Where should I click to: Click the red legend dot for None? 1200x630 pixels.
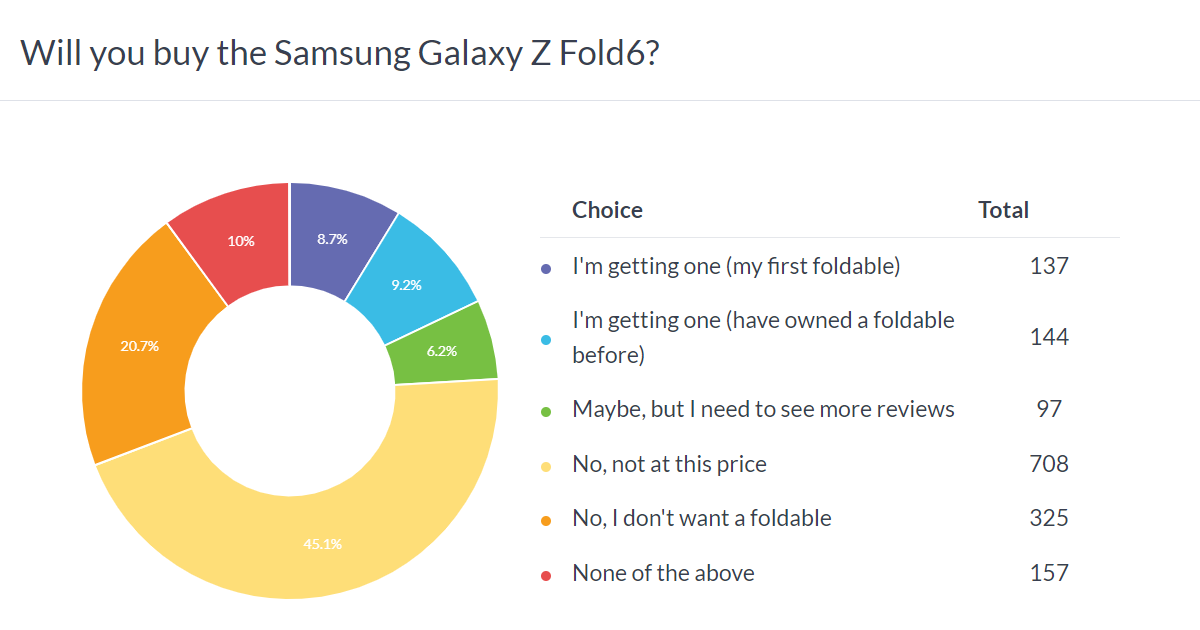tap(546, 575)
